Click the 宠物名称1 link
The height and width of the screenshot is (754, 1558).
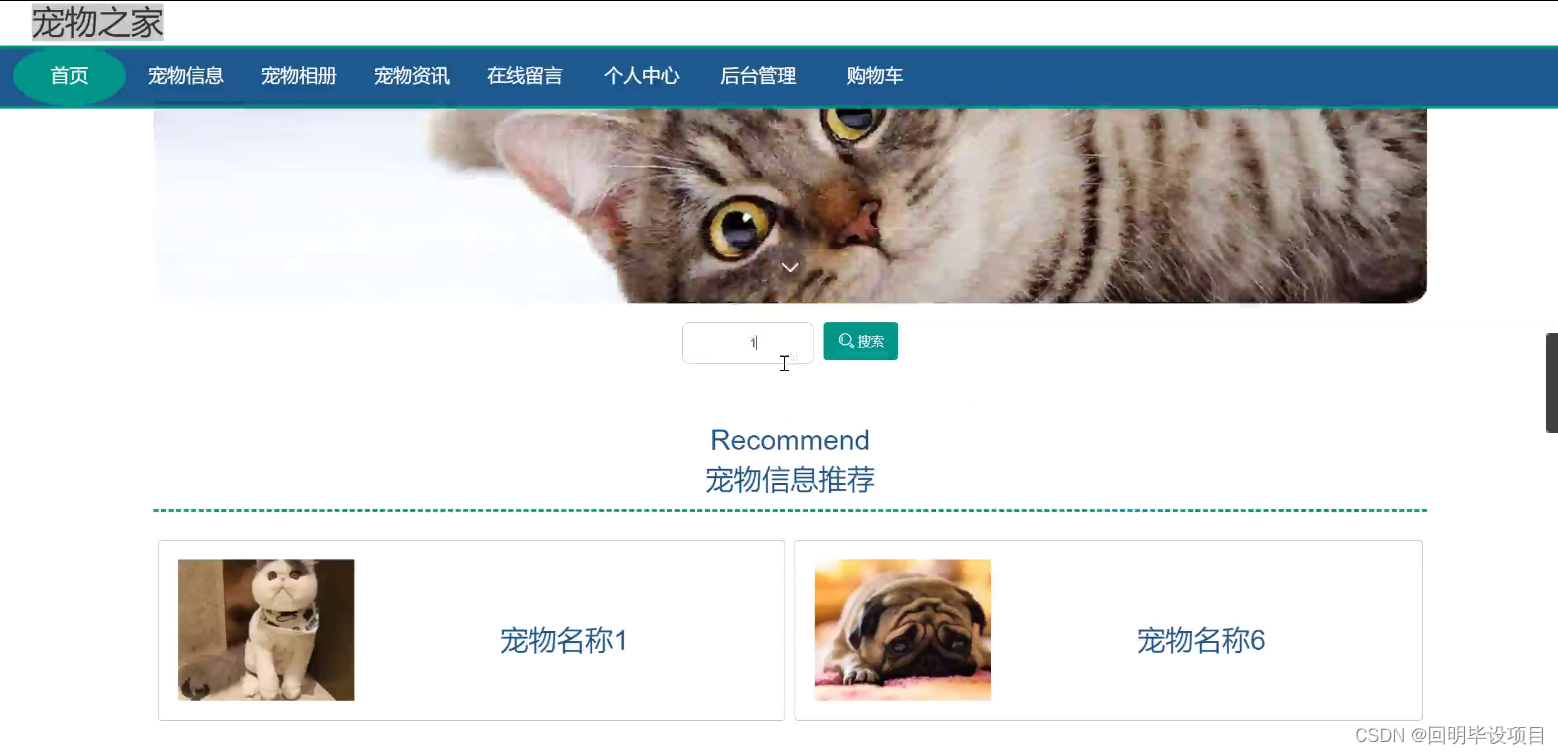(564, 640)
